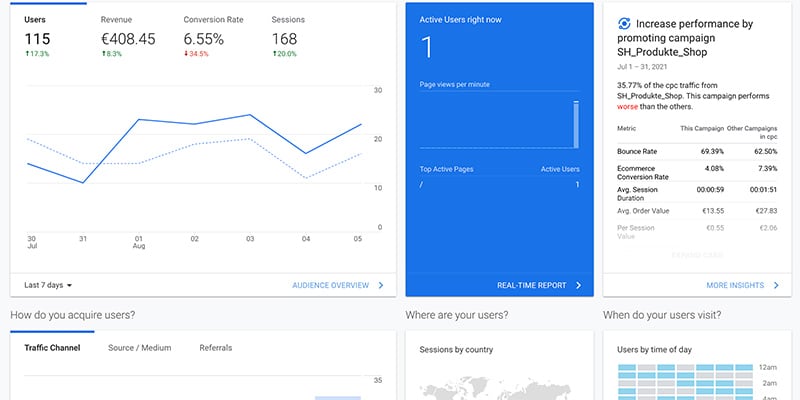Click the 115 users figure
Screen dimensions: 800x400
(x=37, y=39)
